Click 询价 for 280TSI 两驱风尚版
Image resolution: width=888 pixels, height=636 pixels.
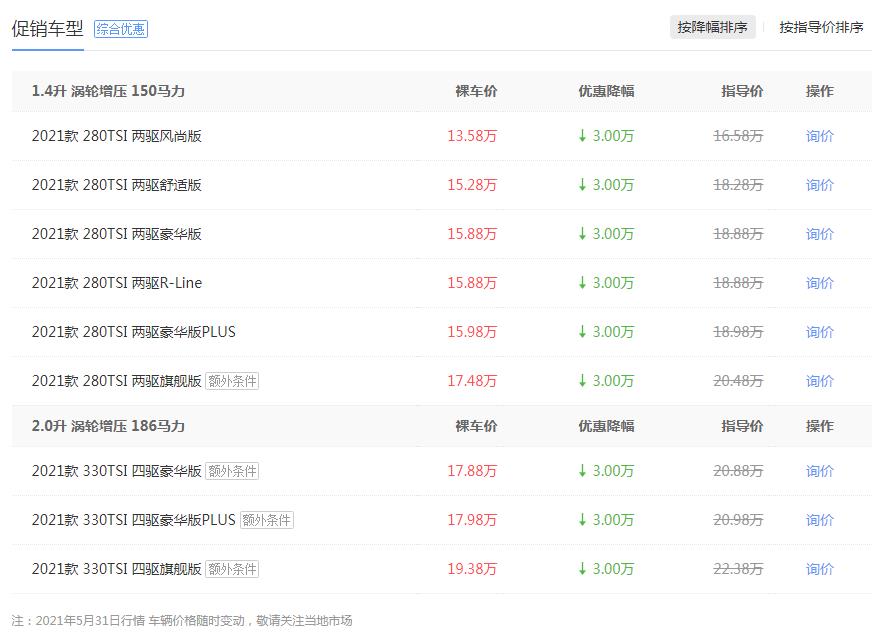(x=819, y=136)
